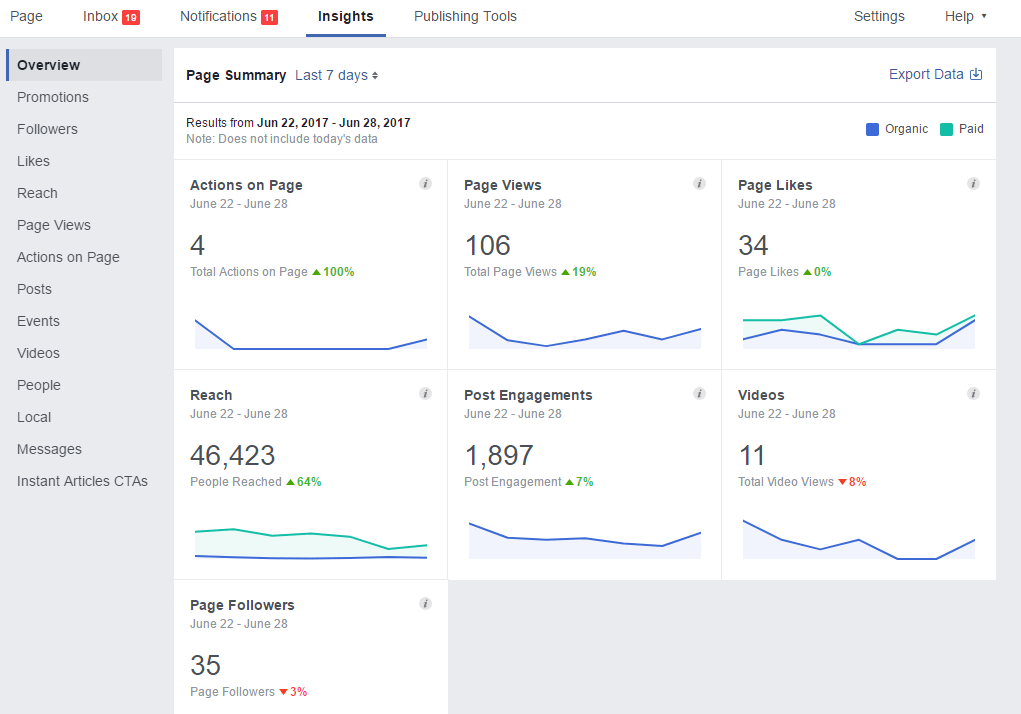View info about Actions on Page metric
The image size is (1021, 714).
[x=425, y=183]
